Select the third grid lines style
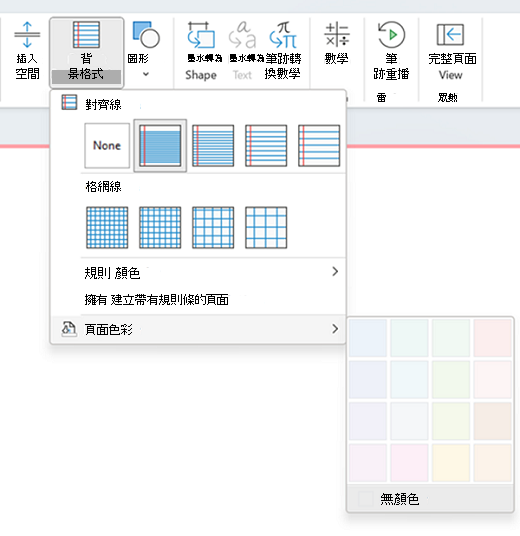Screen dimensions: 520x536 pos(213,227)
